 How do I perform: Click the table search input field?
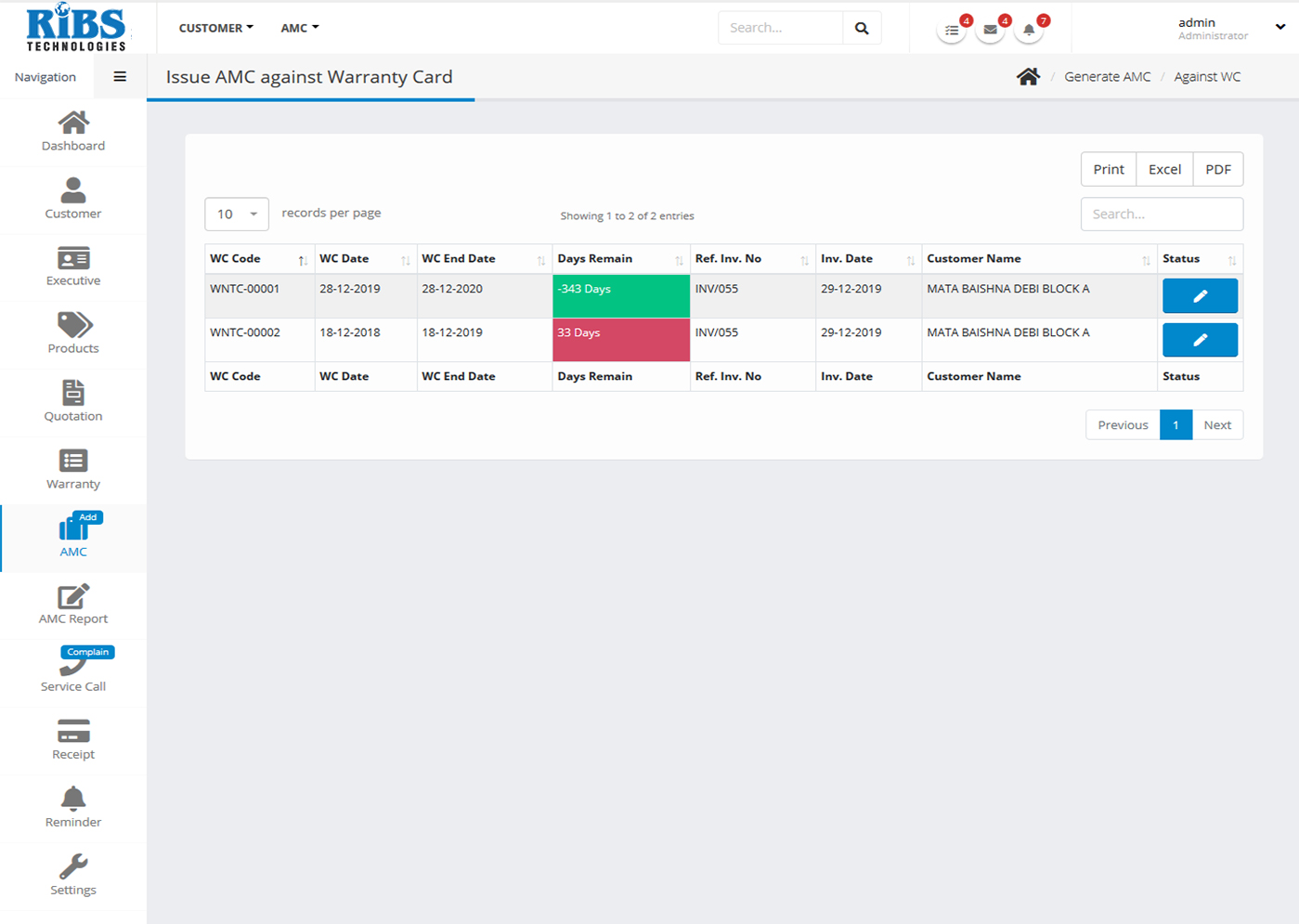pyautogui.click(x=1162, y=215)
